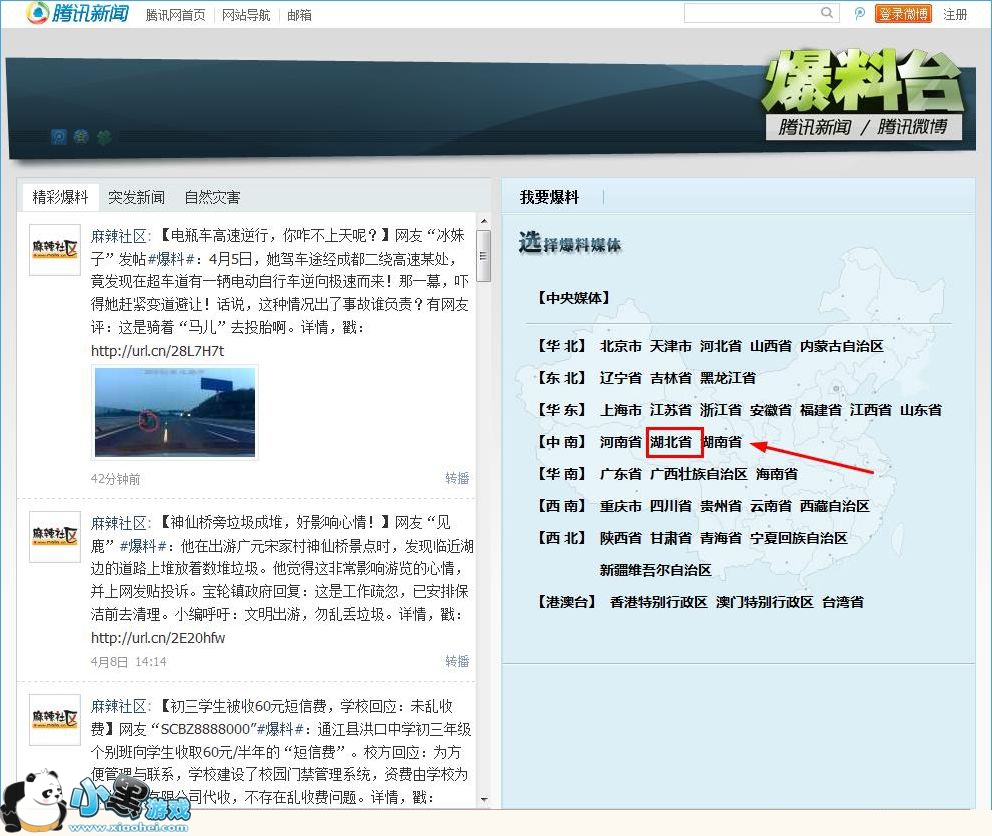The height and width of the screenshot is (836, 992).
Task: Open 邮箱 link
Action: (299, 15)
